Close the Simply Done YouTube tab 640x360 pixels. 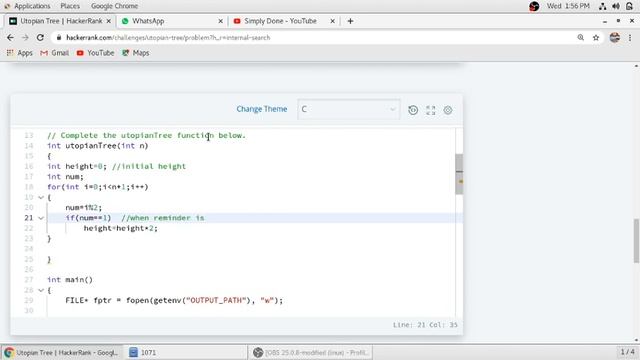click(x=332, y=21)
